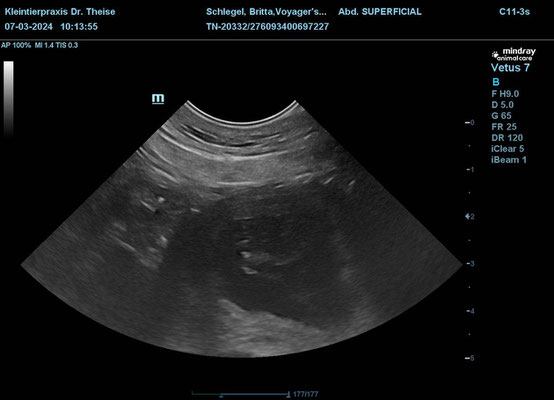
Task: Select the focus position arrow at depth 2
Action: (x=468, y=216)
